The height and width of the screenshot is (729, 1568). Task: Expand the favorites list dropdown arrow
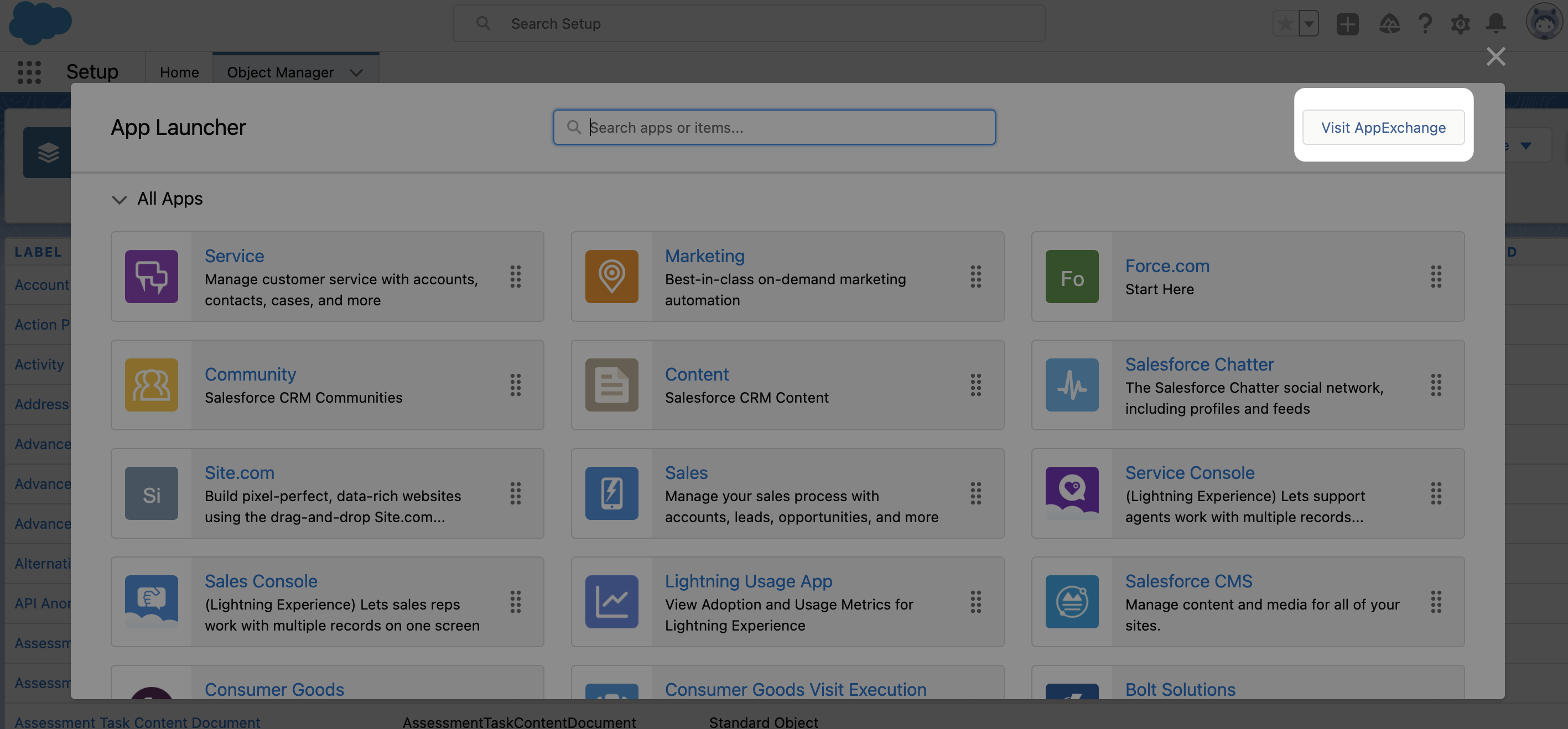click(1309, 24)
